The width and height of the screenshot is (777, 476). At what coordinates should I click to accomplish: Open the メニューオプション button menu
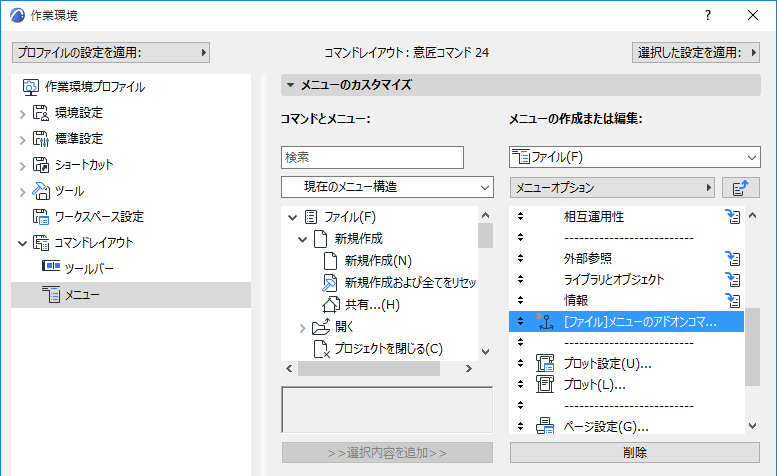tap(612, 187)
